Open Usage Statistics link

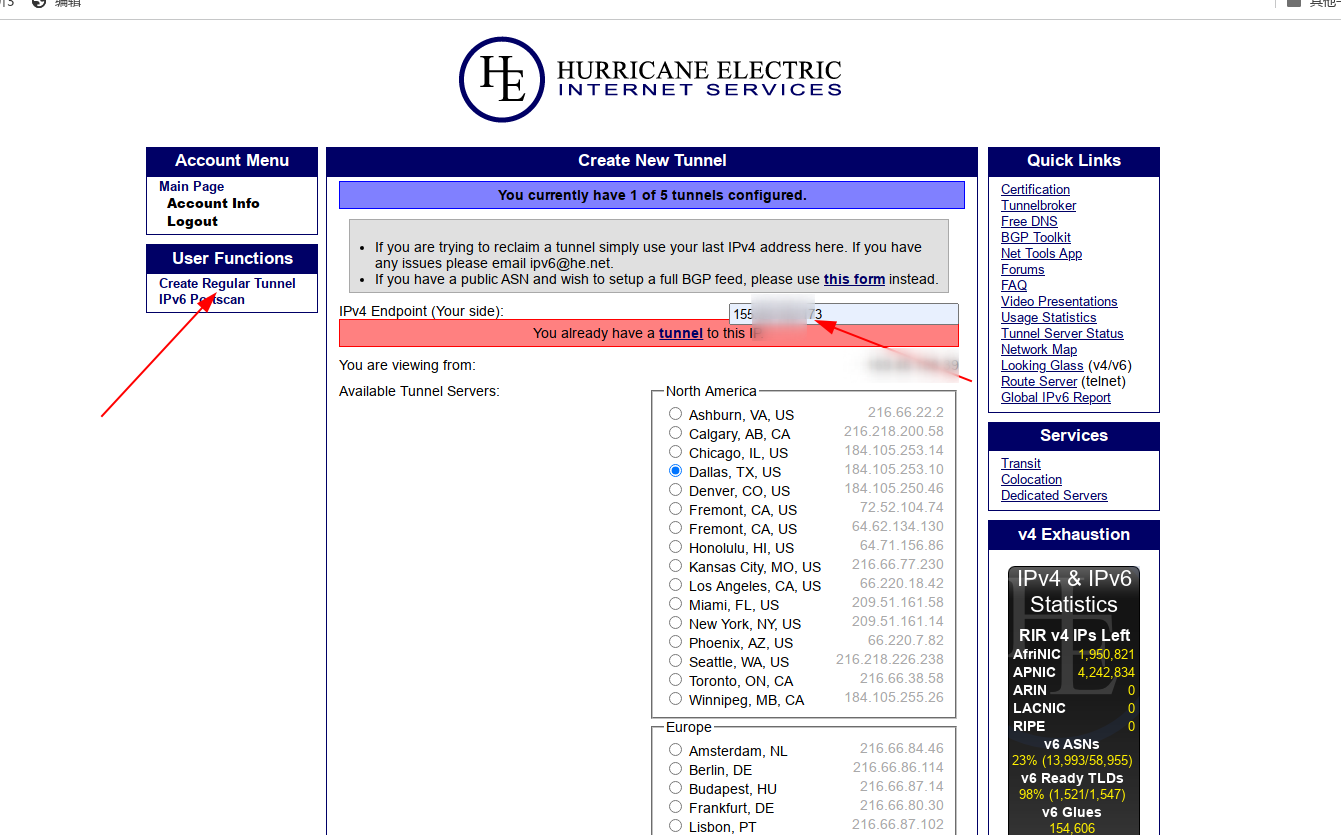coord(1048,317)
